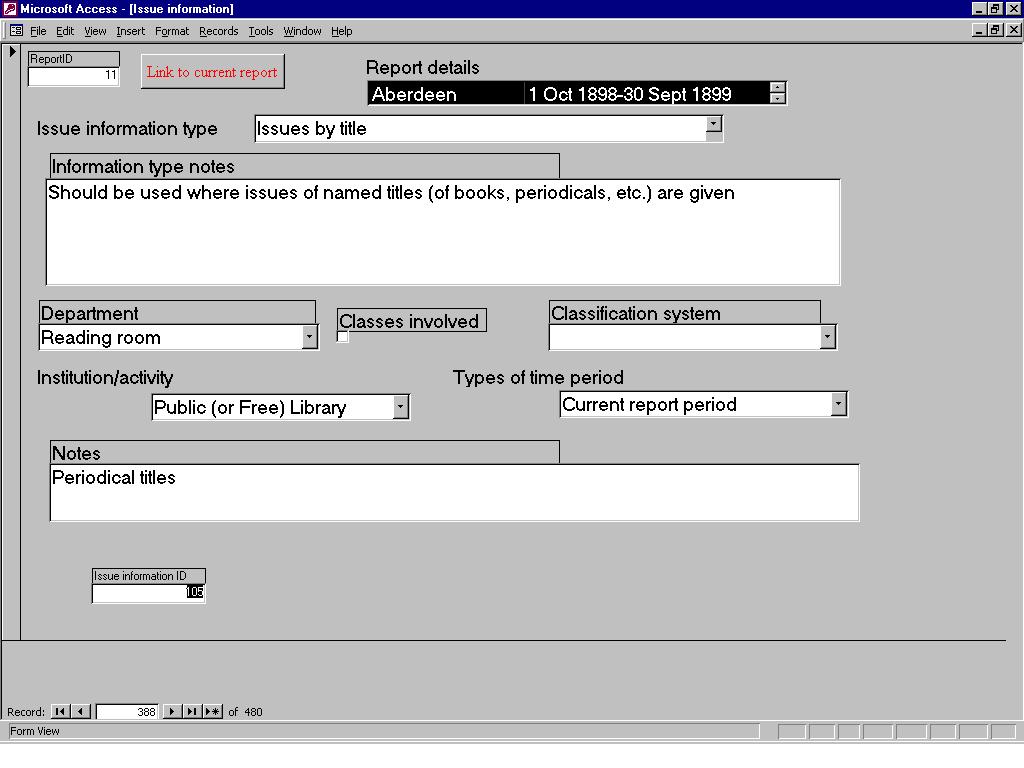Click the Issues by title combo text
1024x768 pixels.
311,129
